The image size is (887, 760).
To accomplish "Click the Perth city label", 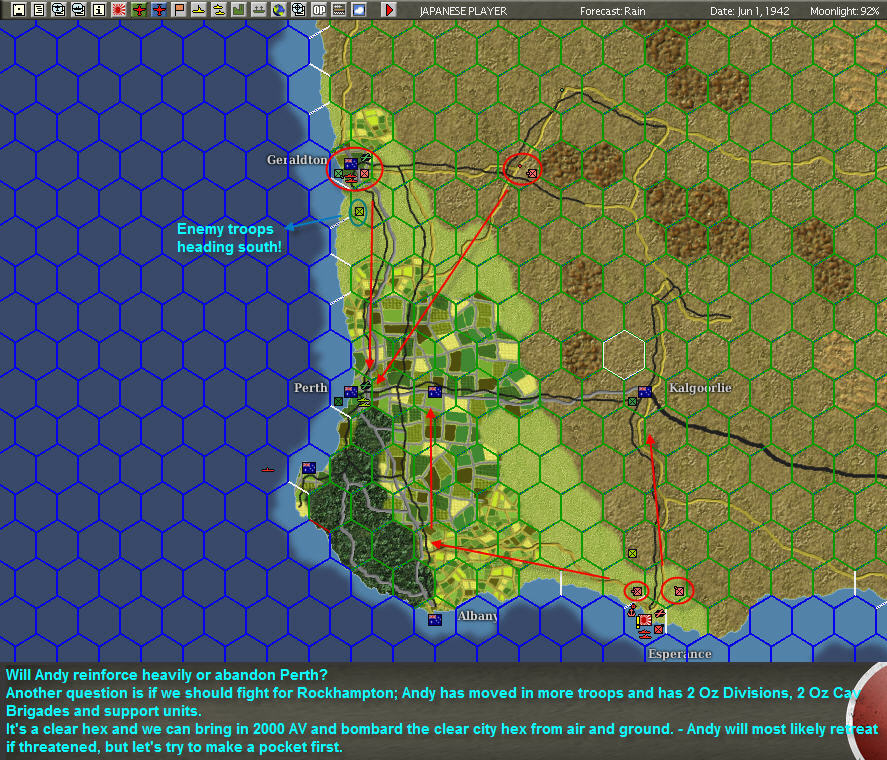I will (311, 388).
